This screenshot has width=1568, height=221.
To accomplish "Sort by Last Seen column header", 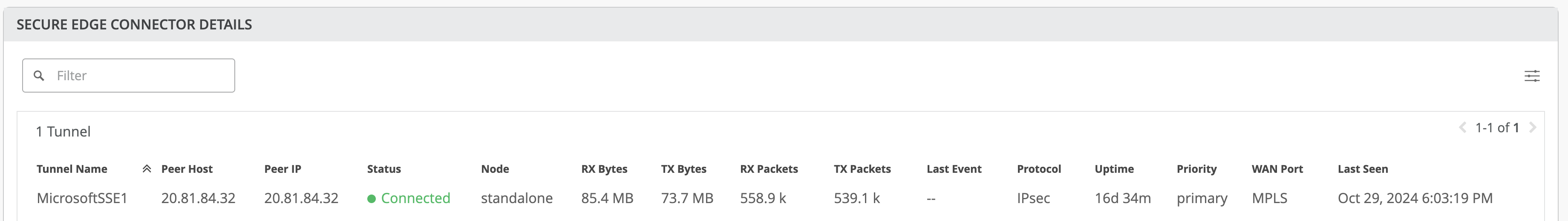I will (1362, 169).
